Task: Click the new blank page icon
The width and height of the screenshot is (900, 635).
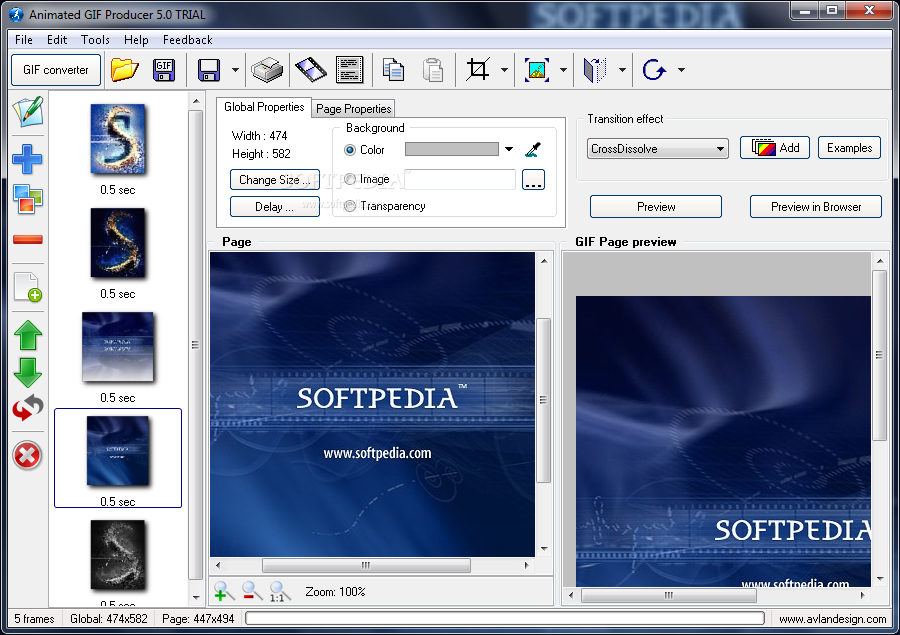Action: coord(28,286)
